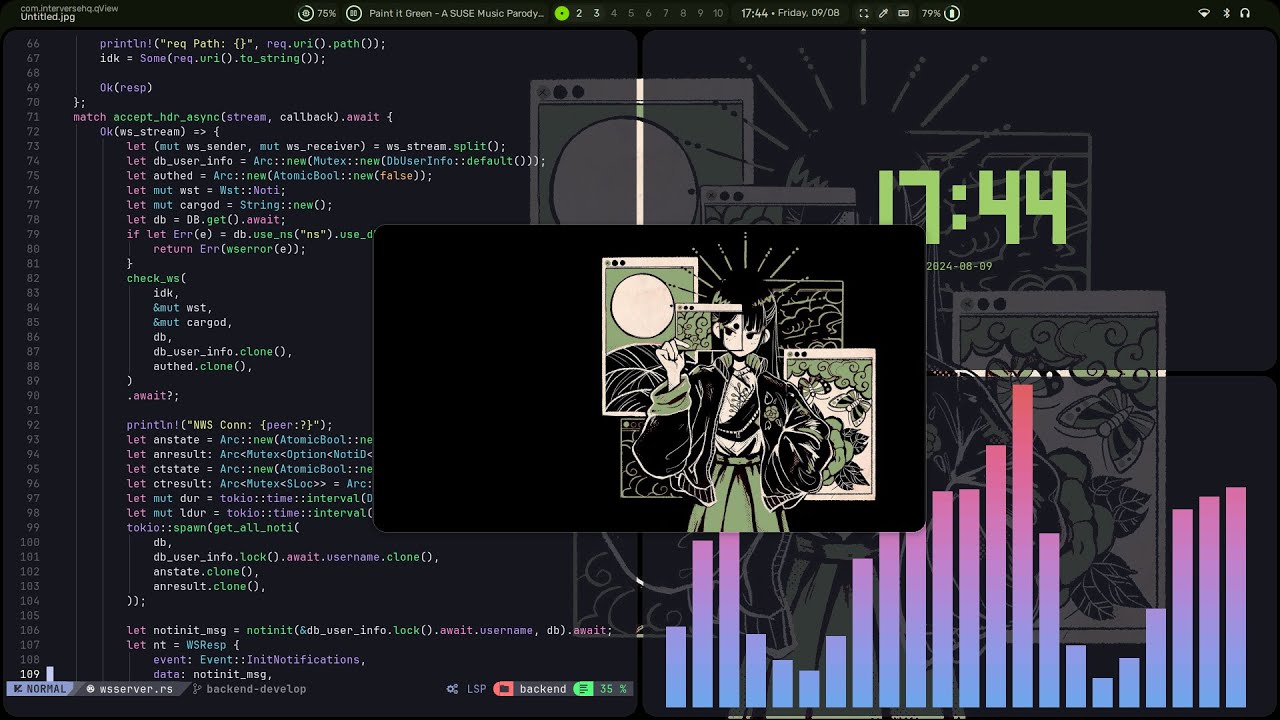Click the 2024-08-09 date under the clock
Image resolution: width=1280 pixels, height=720 pixels.
coord(959,266)
